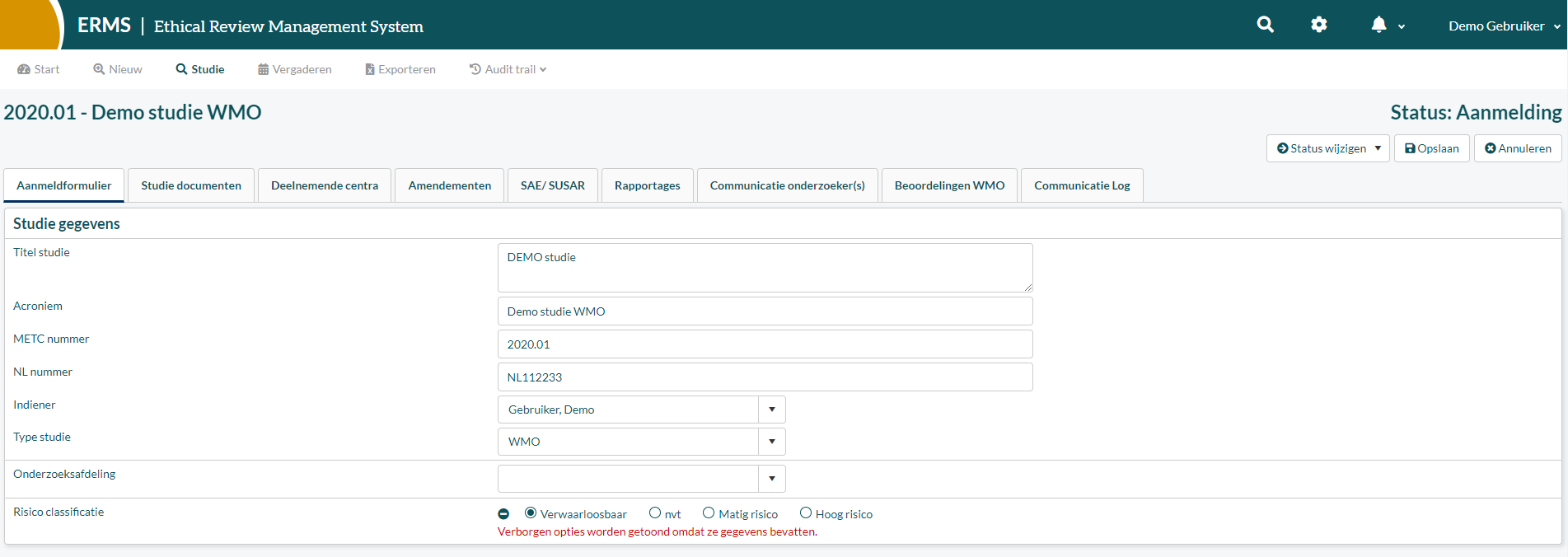Open the notifications bell
This screenshot has height=557, width=1568.
coord(1378,25)
